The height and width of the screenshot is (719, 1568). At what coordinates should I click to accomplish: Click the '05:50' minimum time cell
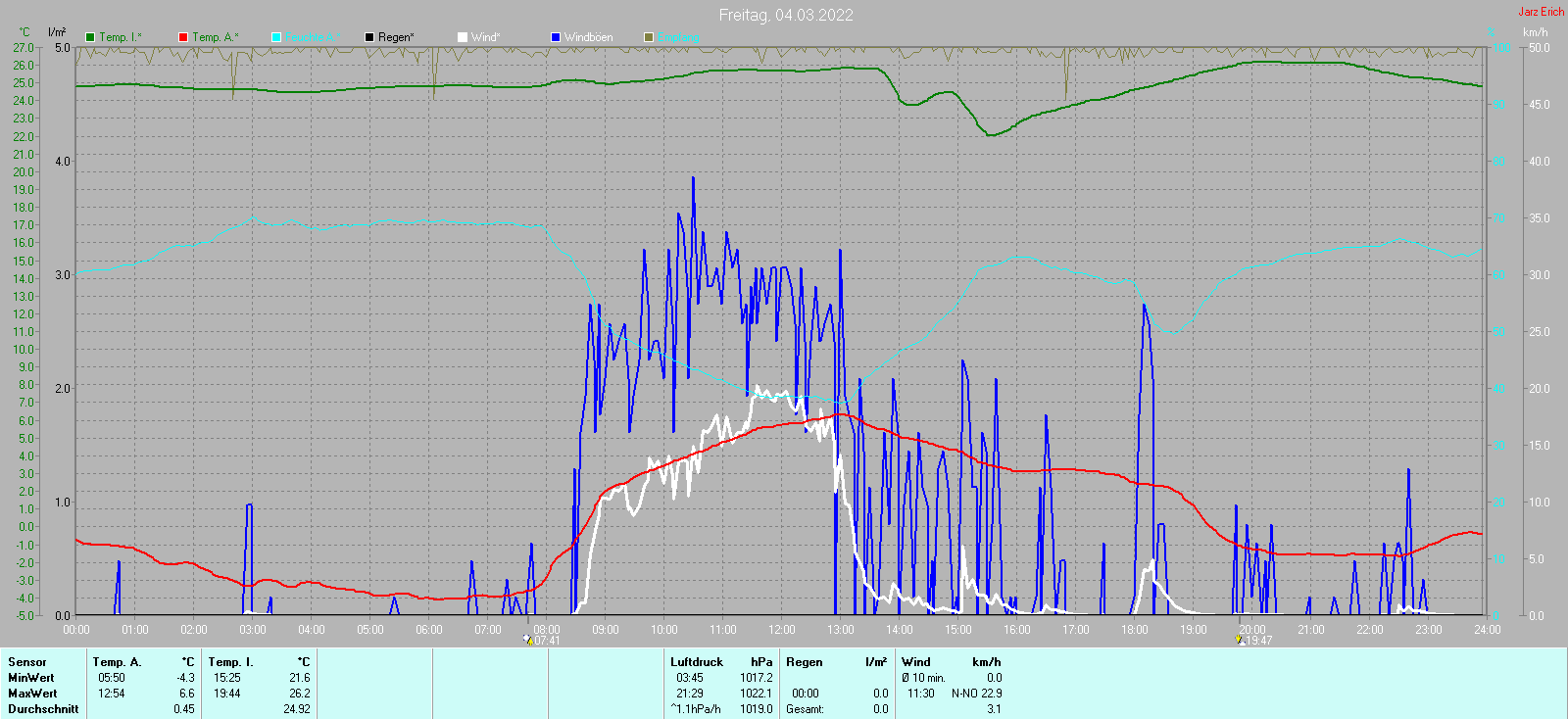coord(112,678)
